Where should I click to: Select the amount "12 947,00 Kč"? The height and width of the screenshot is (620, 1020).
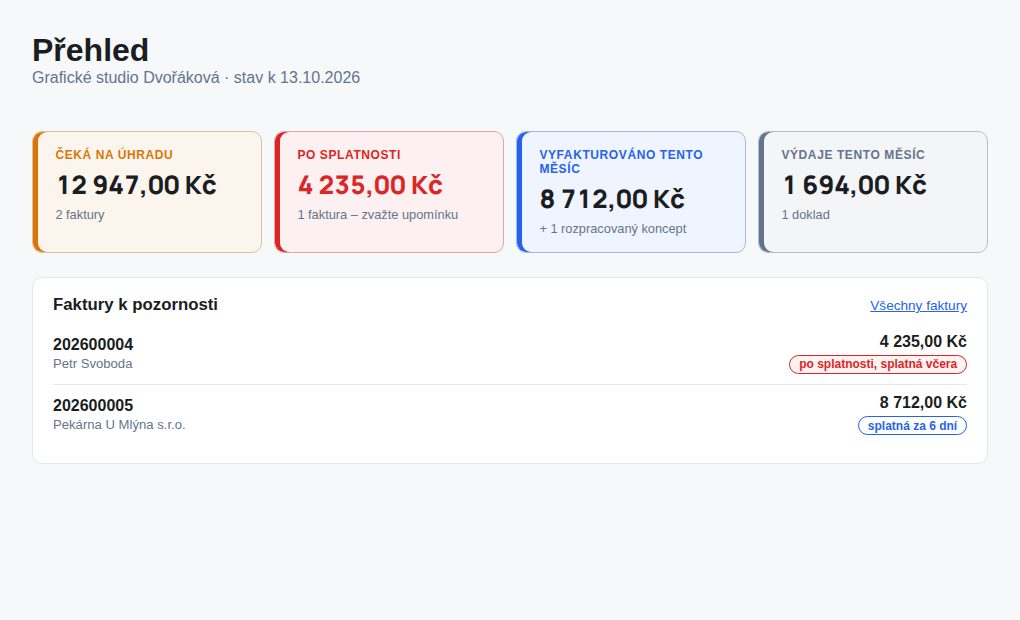point(137,185)
